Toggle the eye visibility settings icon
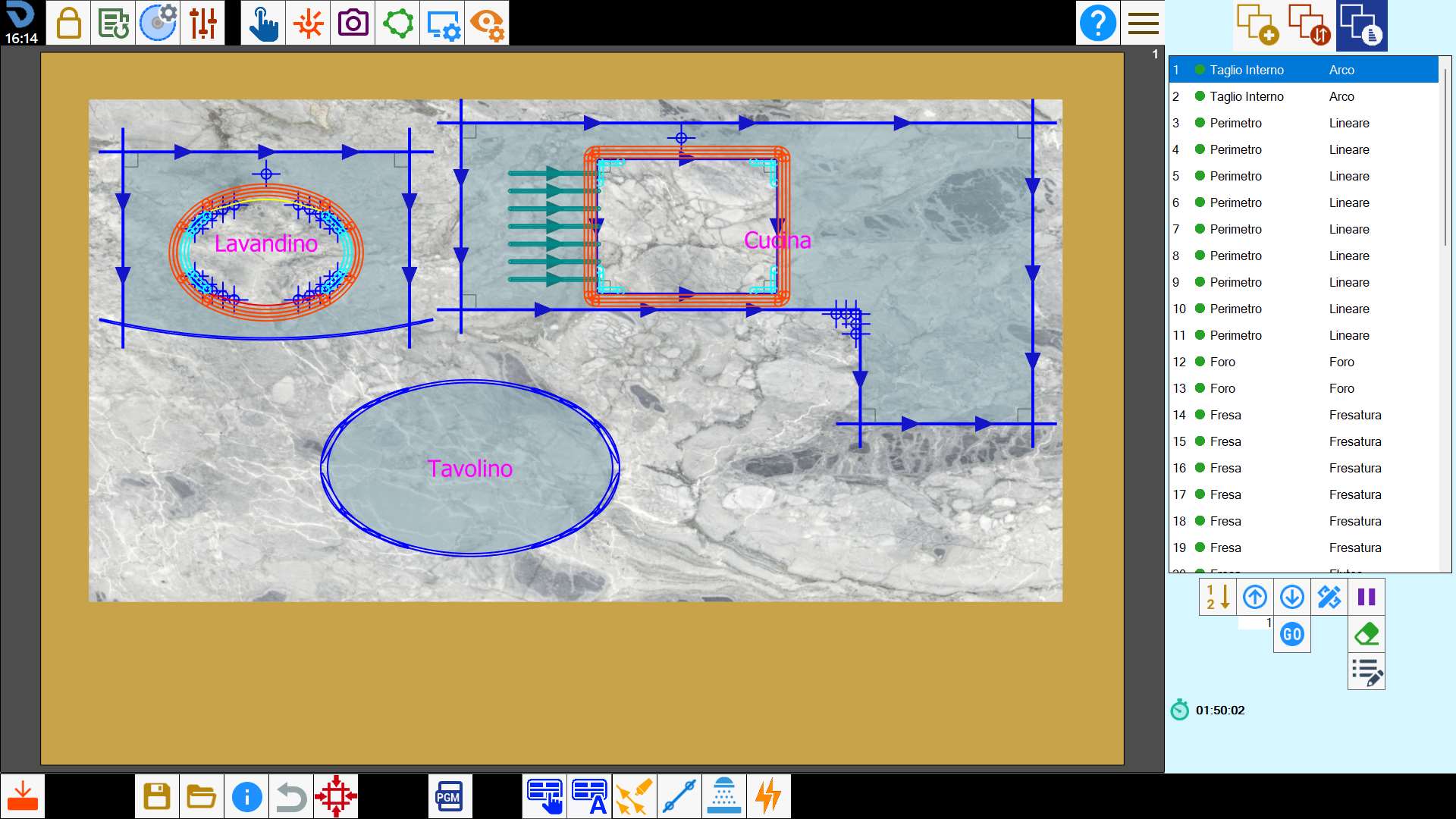1456x819 pixels. point(487,23)
